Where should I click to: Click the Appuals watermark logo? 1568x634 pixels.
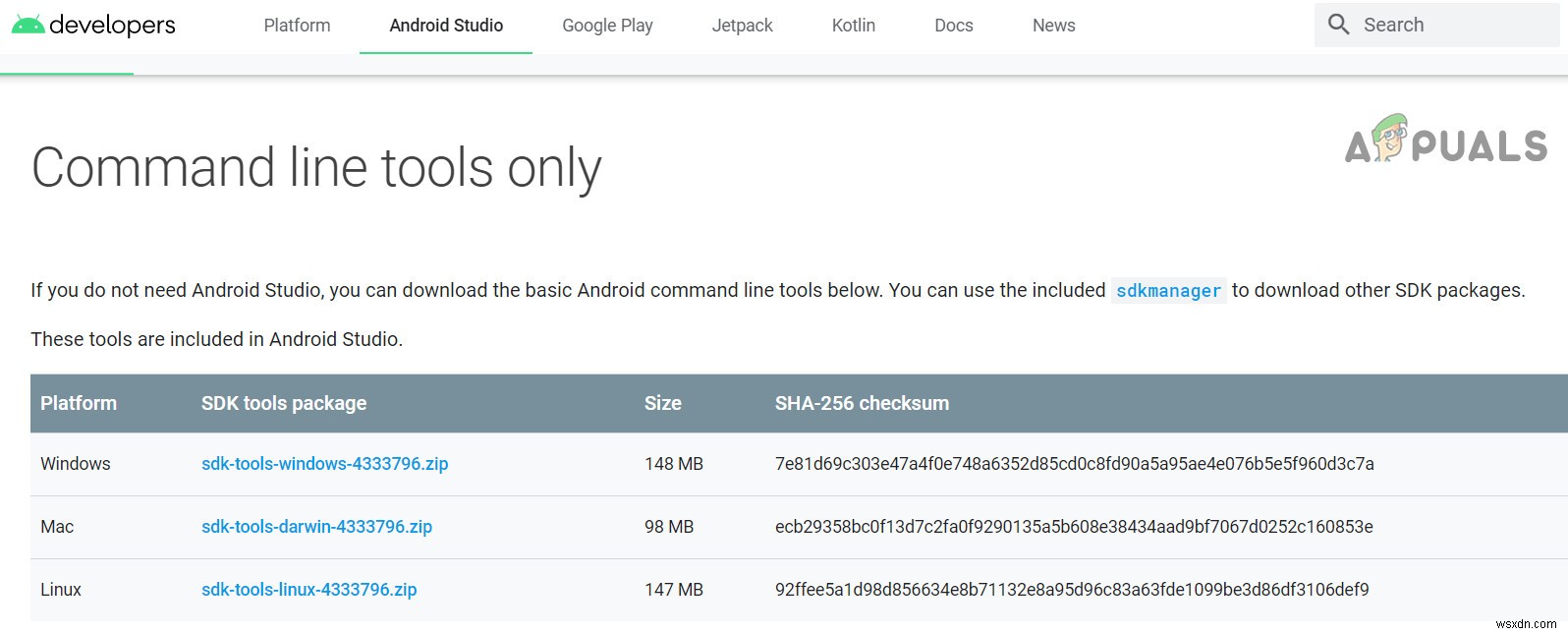(1445, 140)
